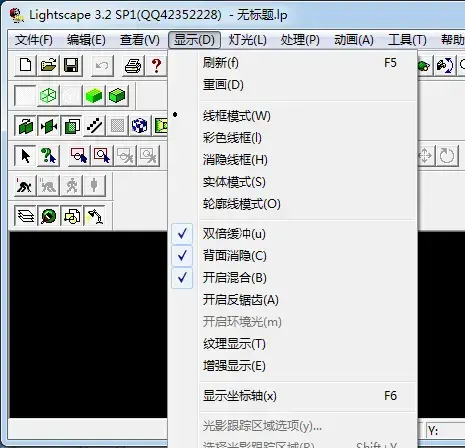Choose the green question mark query tool
The width and height of the screenshot is (465, 448).
coord(49,156)
